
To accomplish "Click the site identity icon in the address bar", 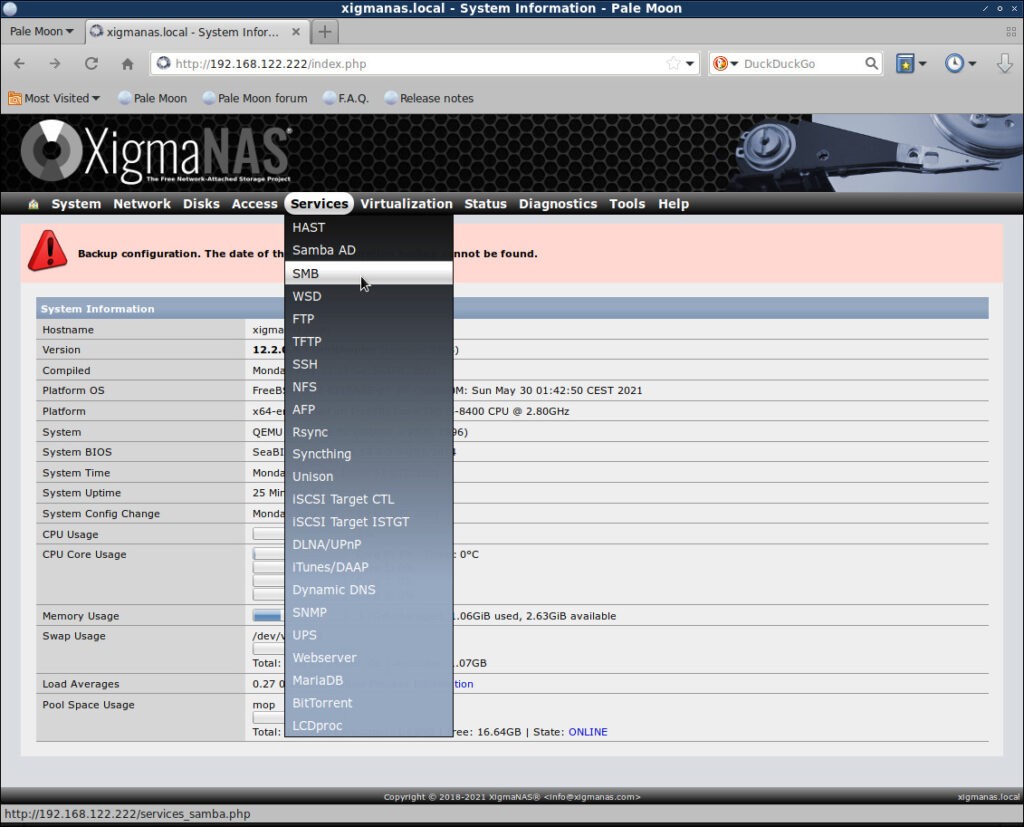I will (163, 63).
